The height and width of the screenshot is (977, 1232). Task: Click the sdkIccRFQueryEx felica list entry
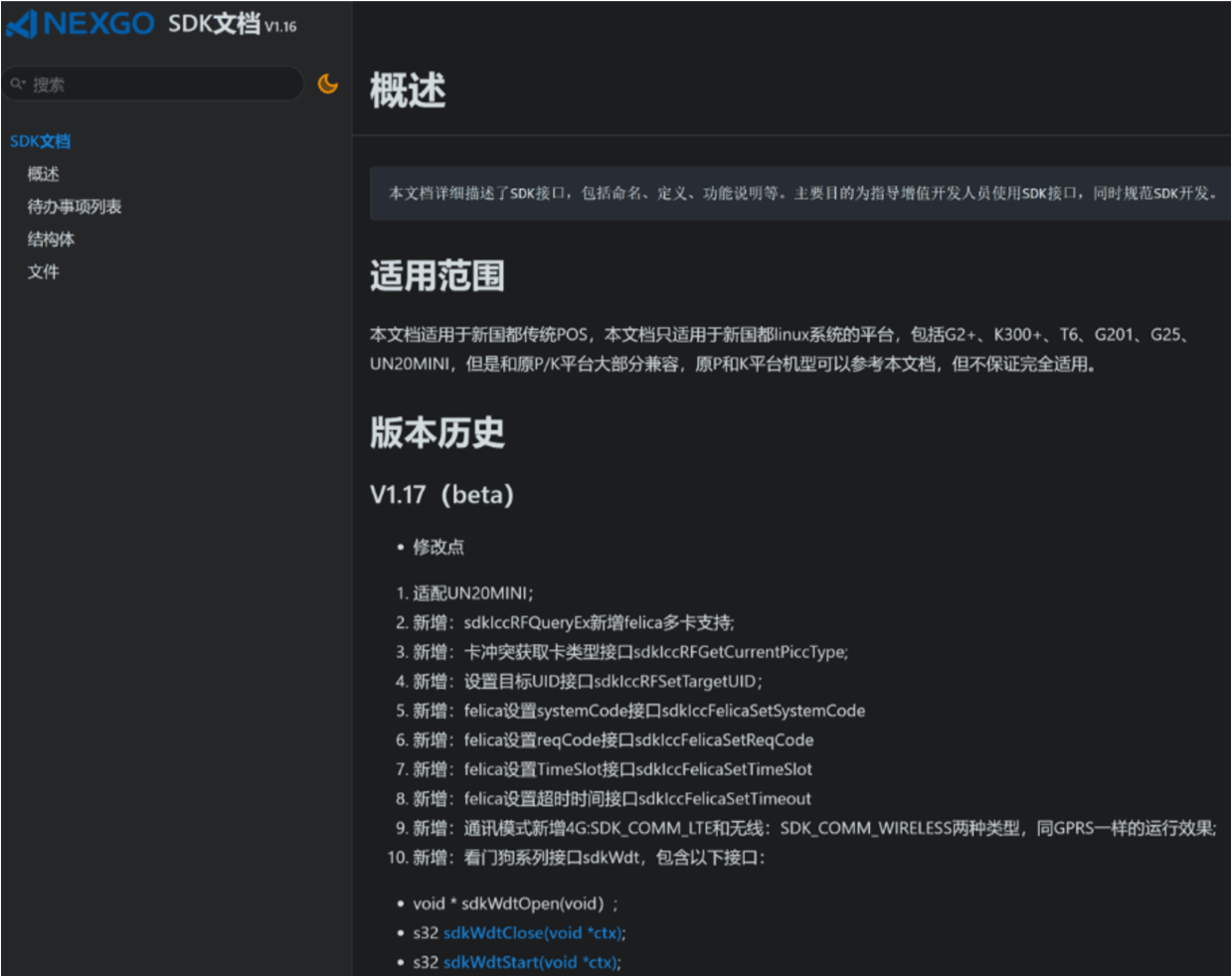coord(574,623)
